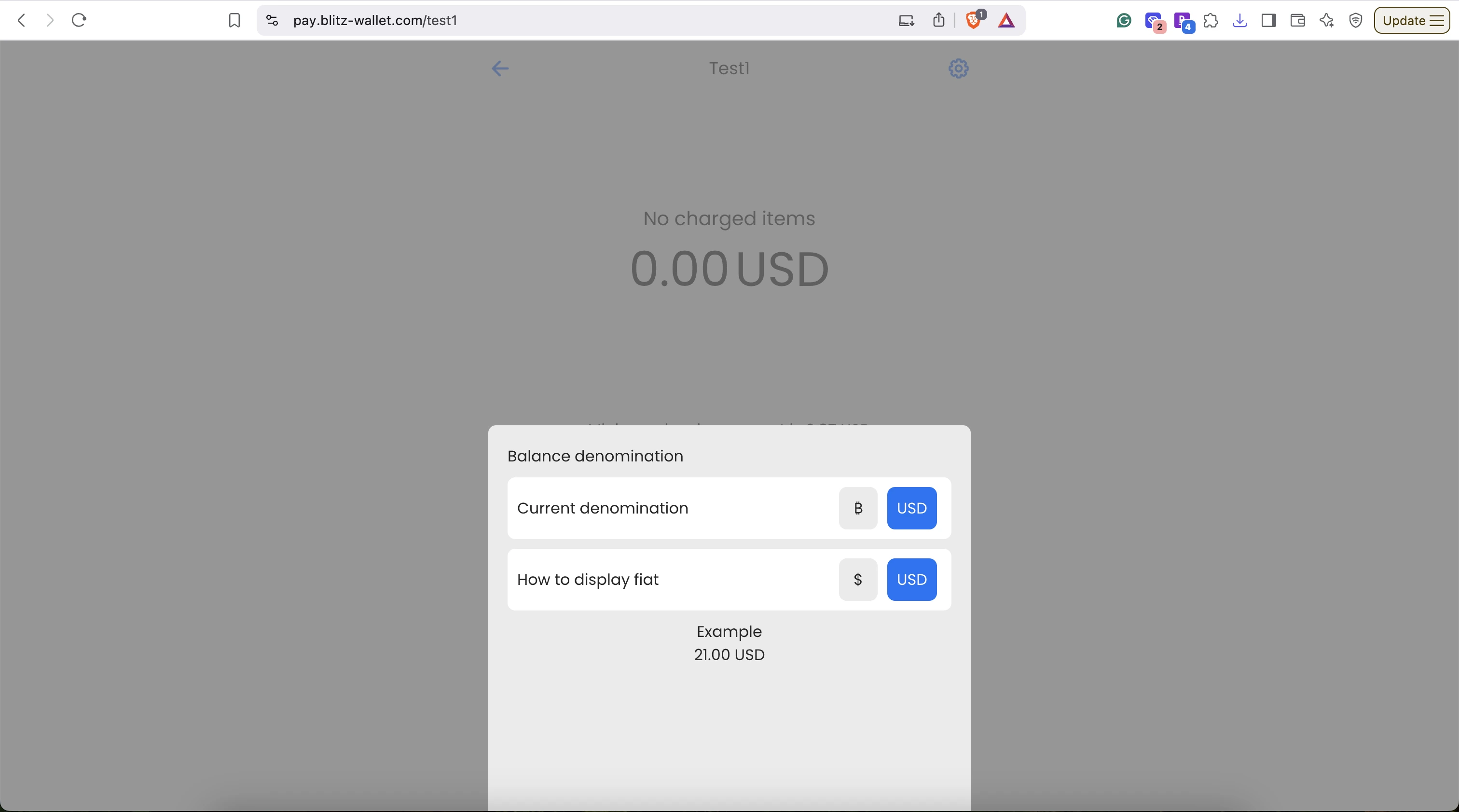This screenshot has height=812, width=1459.
Task: Click the Update button
Action: (1403, 20)
